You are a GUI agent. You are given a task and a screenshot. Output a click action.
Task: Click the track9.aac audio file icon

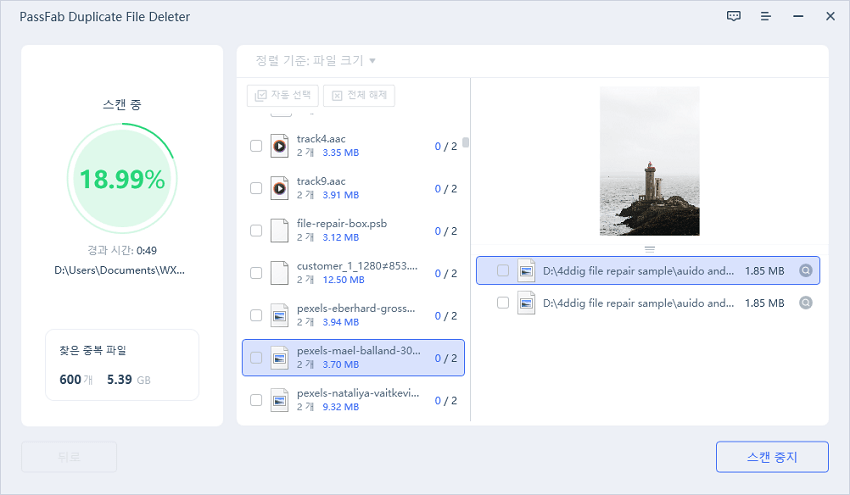280,188
